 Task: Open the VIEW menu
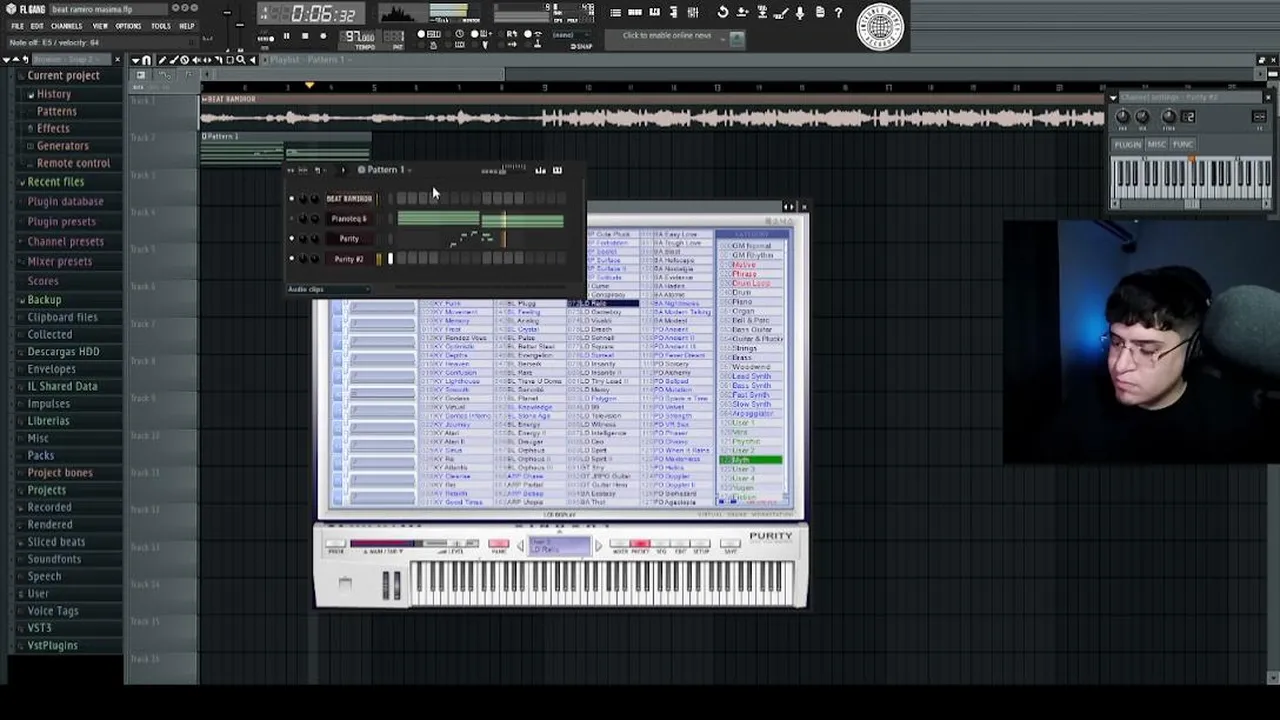coord(101,26)
